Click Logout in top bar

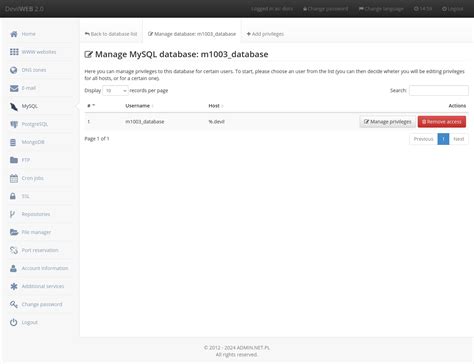[x=452, y=9]
